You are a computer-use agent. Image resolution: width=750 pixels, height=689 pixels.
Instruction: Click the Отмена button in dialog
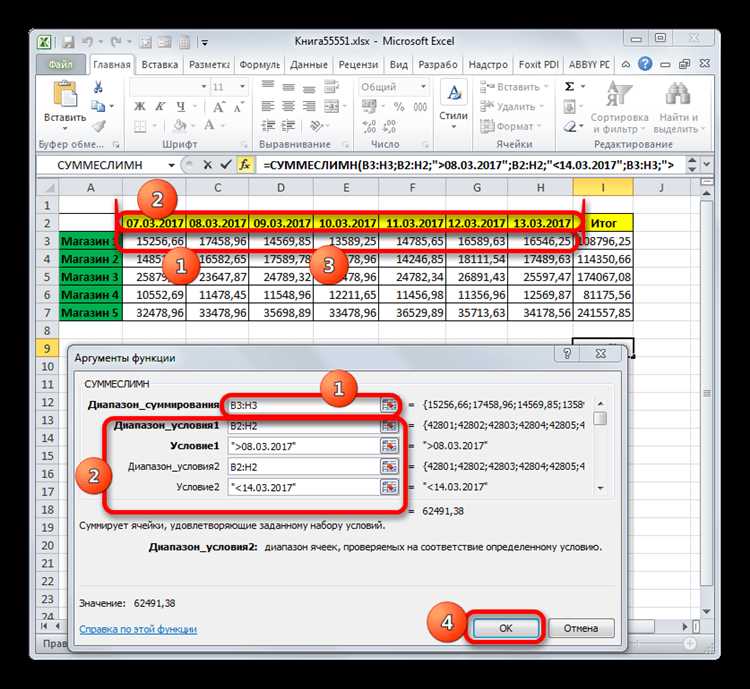[581, 628]
